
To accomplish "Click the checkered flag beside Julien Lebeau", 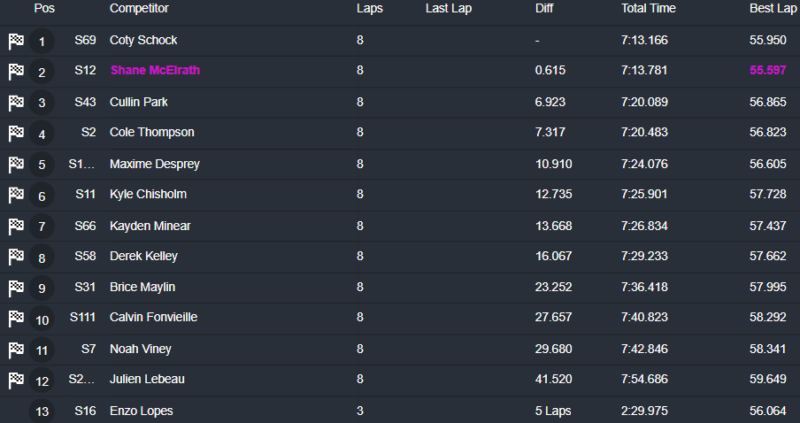I will (x=16, y=380).
